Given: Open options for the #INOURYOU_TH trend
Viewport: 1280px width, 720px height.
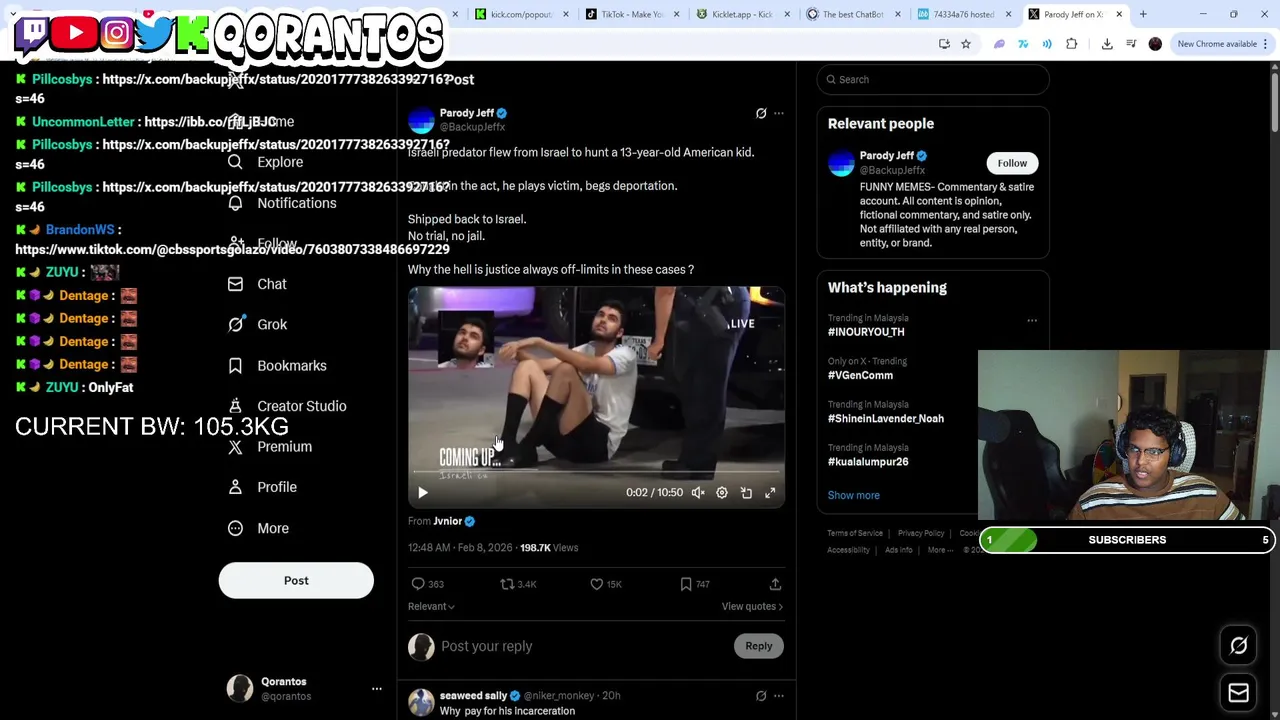Looking at the screenshot, I should 1032,321.
